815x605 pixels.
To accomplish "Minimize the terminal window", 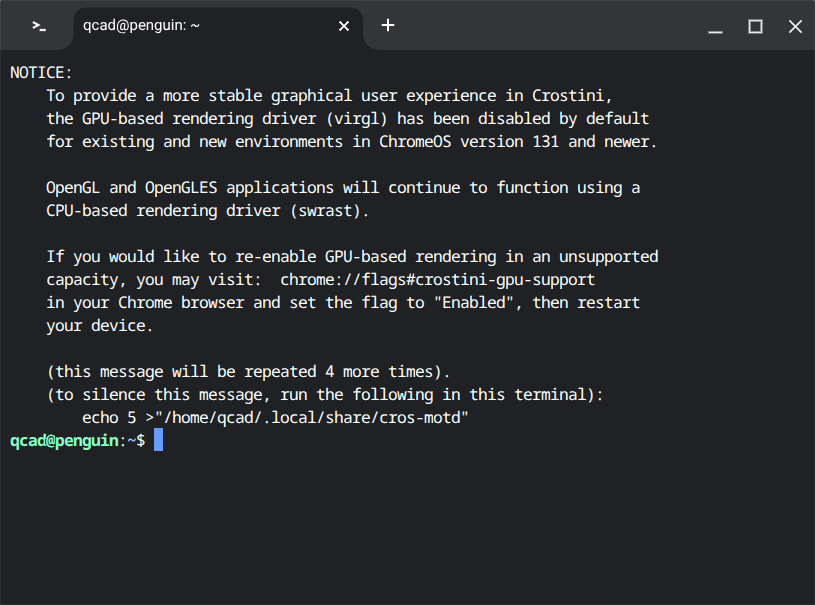I will 715,27.
